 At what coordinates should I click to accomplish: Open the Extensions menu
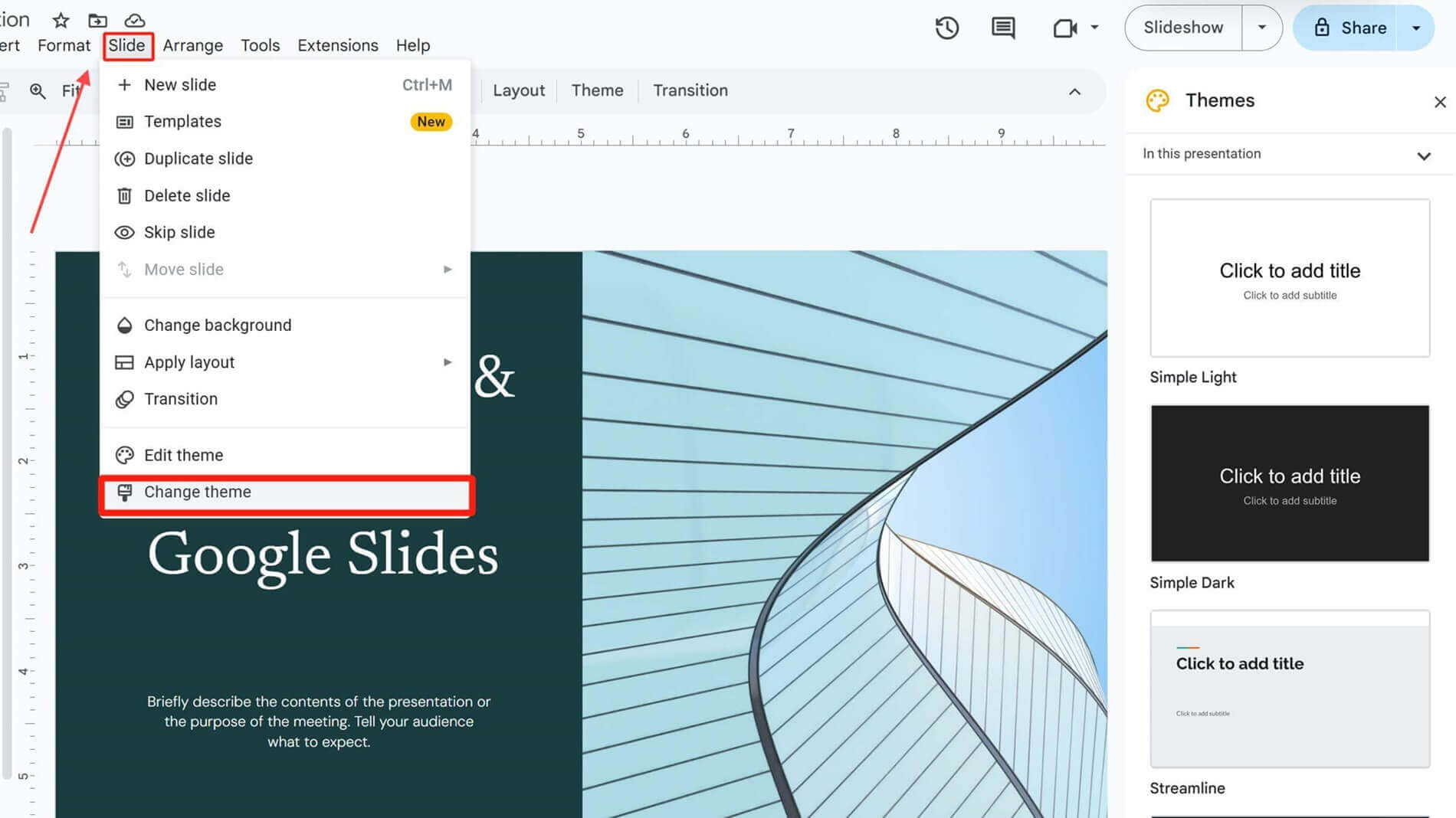338,45
